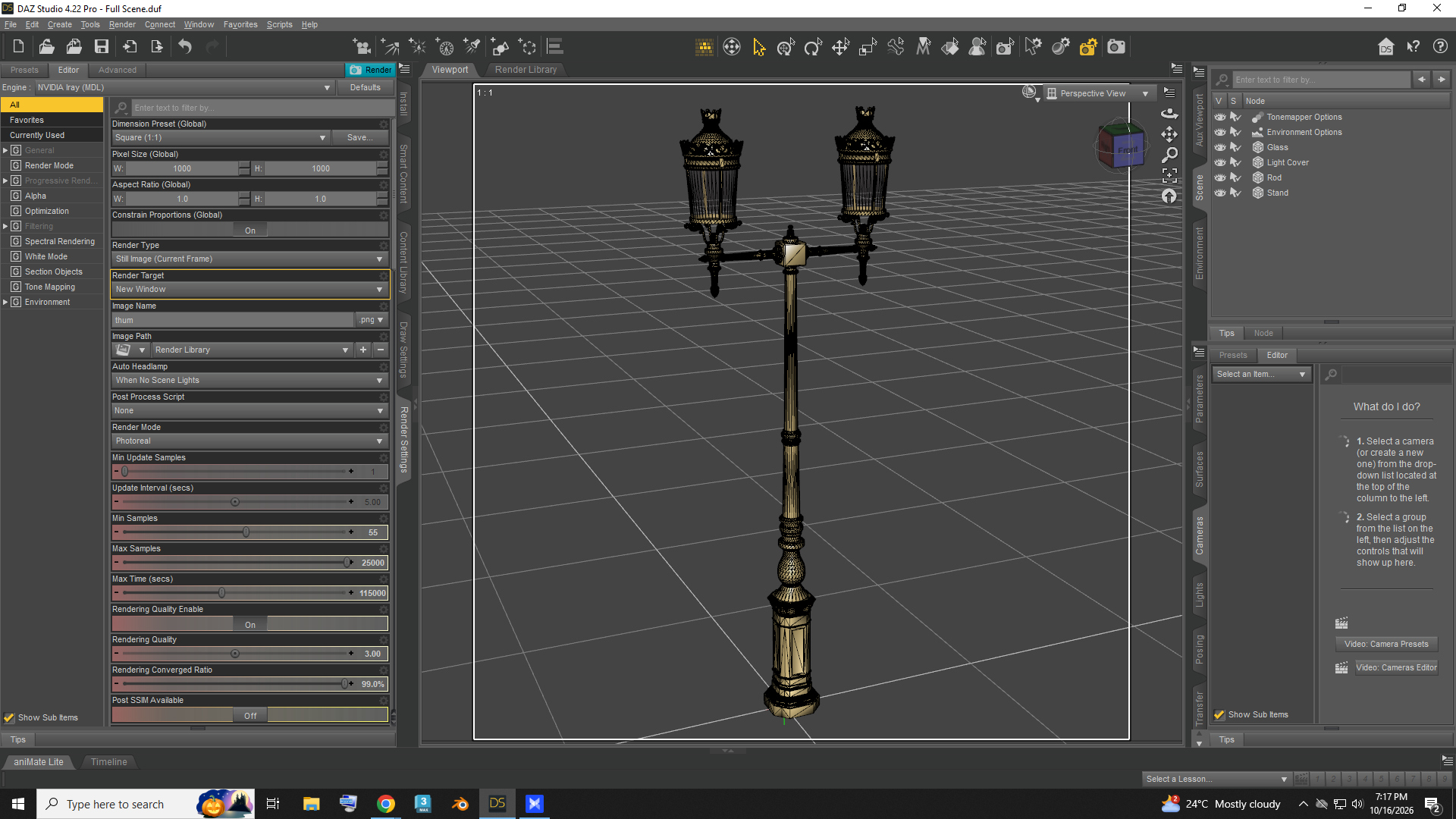Image resolution: width=1456 pixels, height=819 pixels.
Task: Select the Rotate tool
Action: (813, 47)
